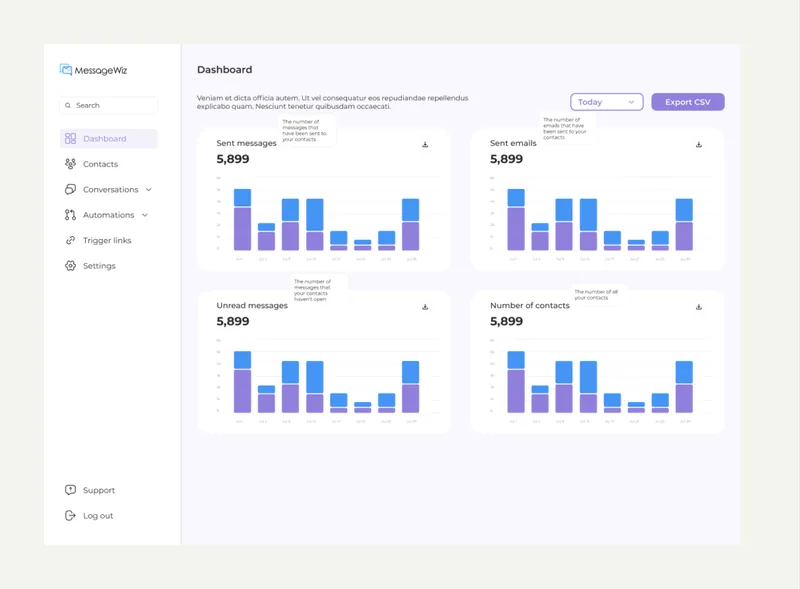Open Conversations in the sidebar

(x=111, y=189)
